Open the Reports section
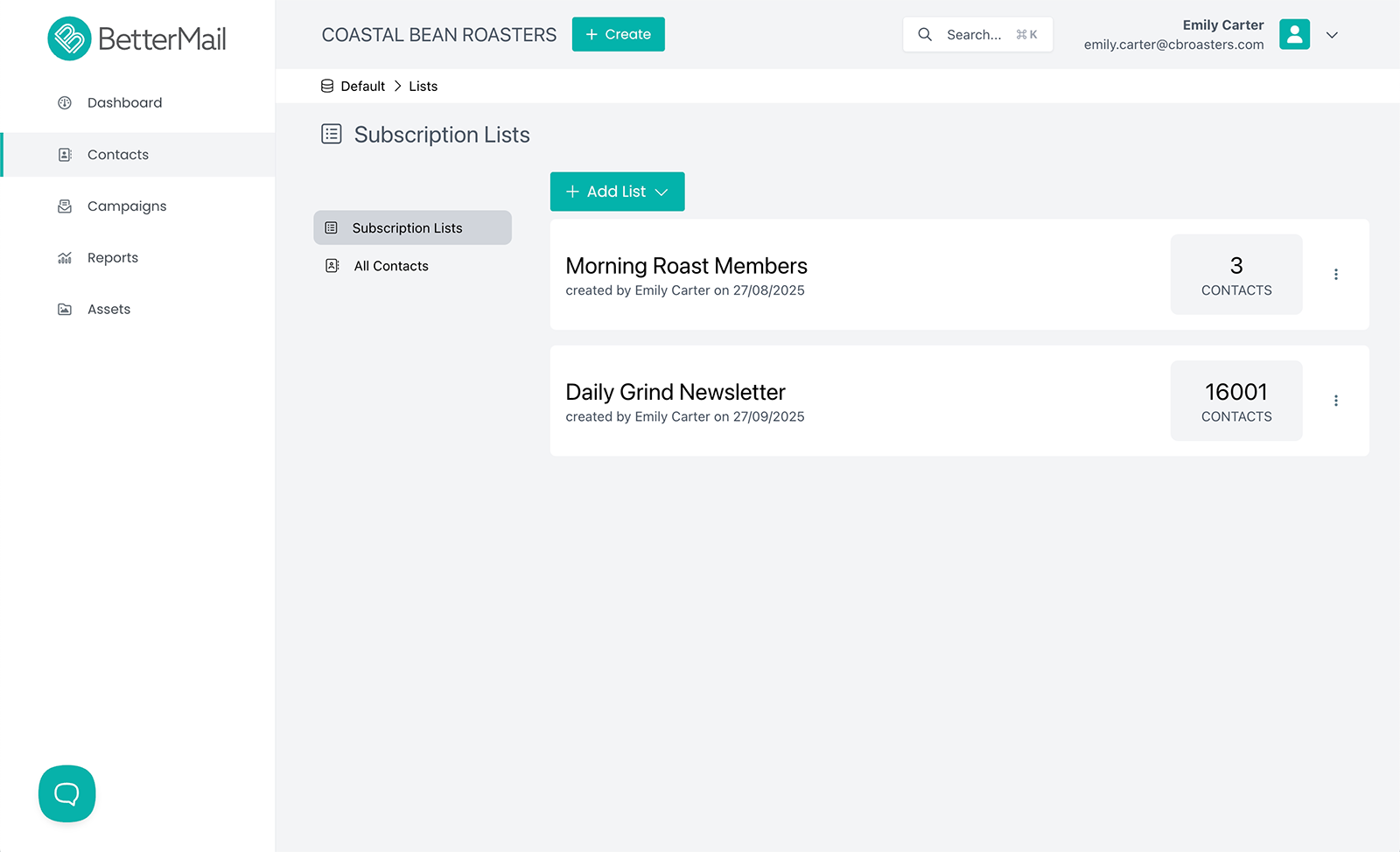Image resolution: width=1400 pixels, height=852 pixels. (112, 258)
